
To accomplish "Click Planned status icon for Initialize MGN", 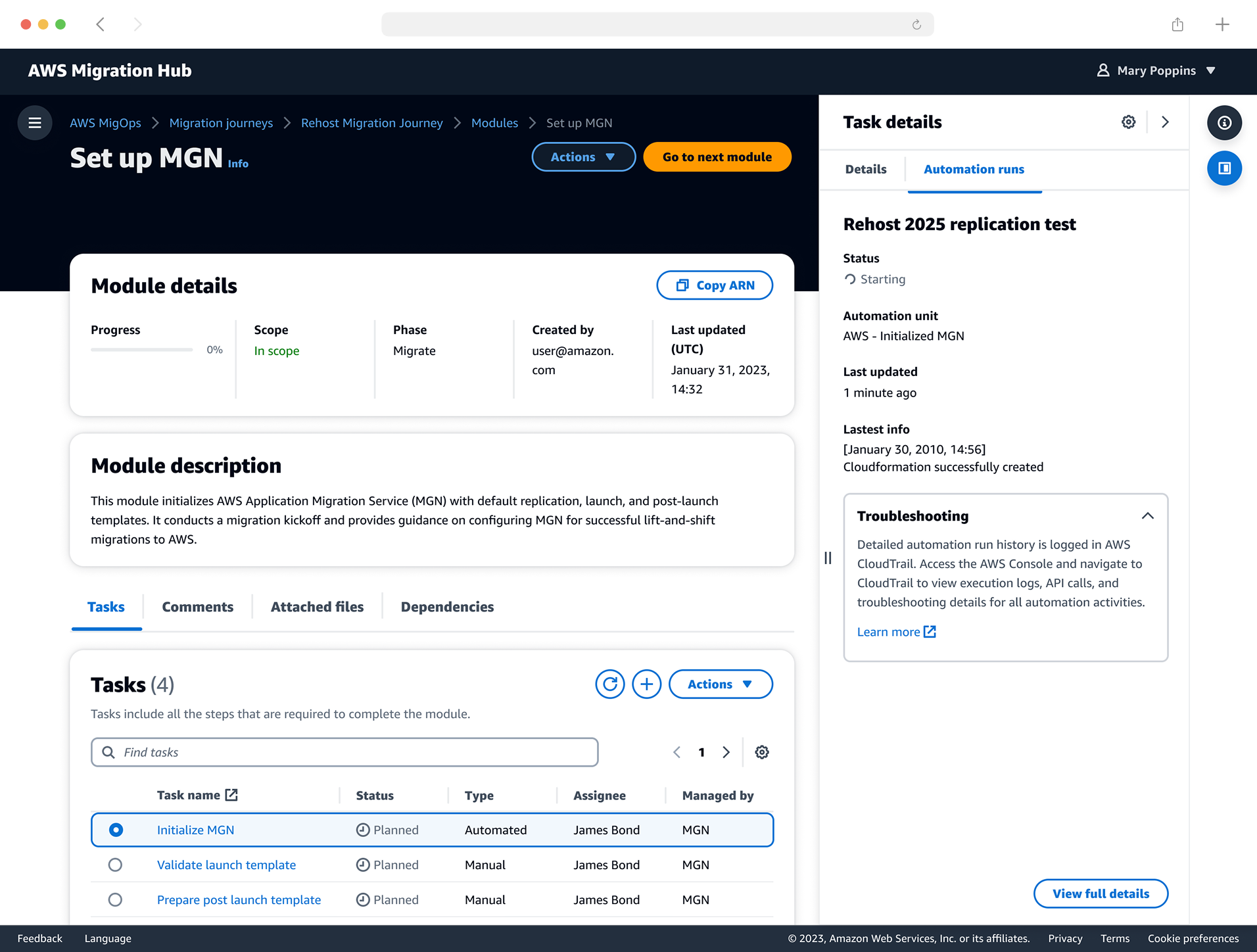I will (x=363, y=830).
